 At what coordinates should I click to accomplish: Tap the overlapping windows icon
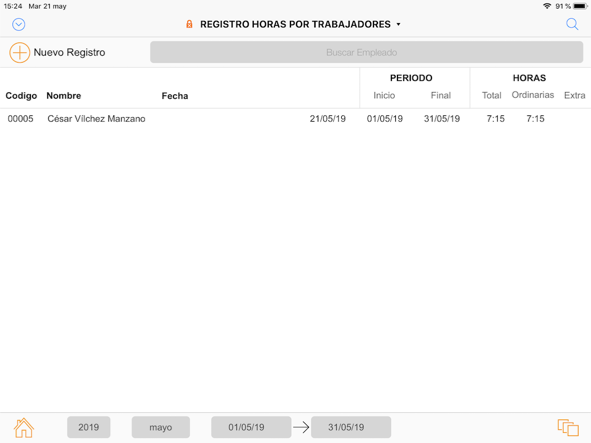click(568, 428)
